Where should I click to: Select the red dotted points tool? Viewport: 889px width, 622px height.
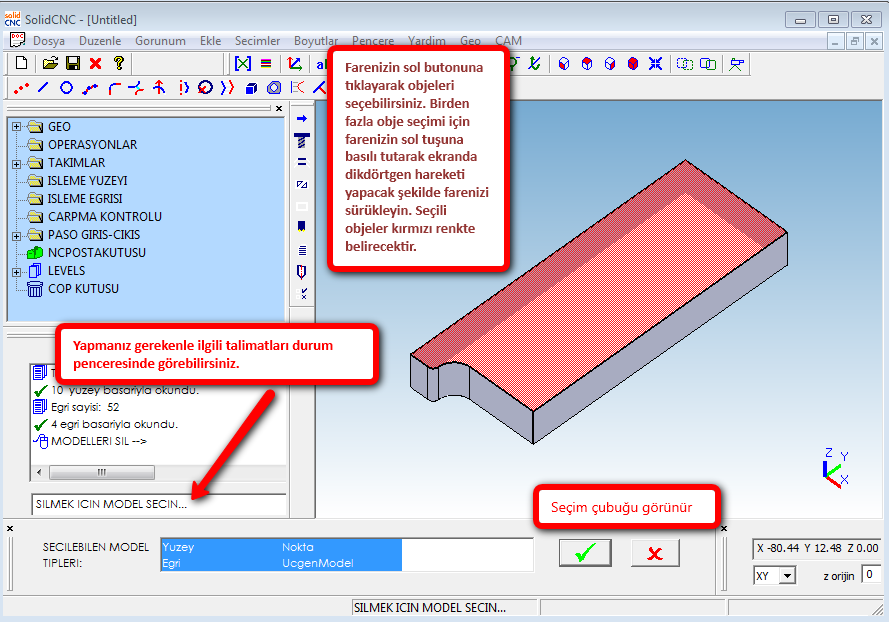(x=22, y=88)
